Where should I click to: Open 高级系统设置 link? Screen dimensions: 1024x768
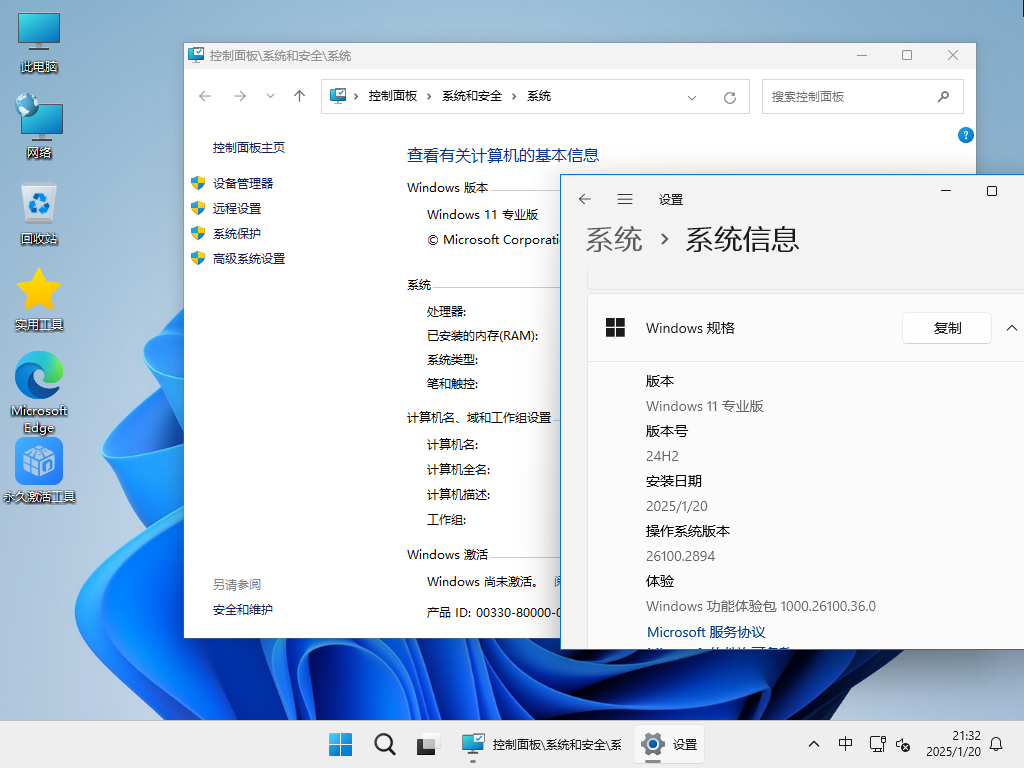[249, 259]
